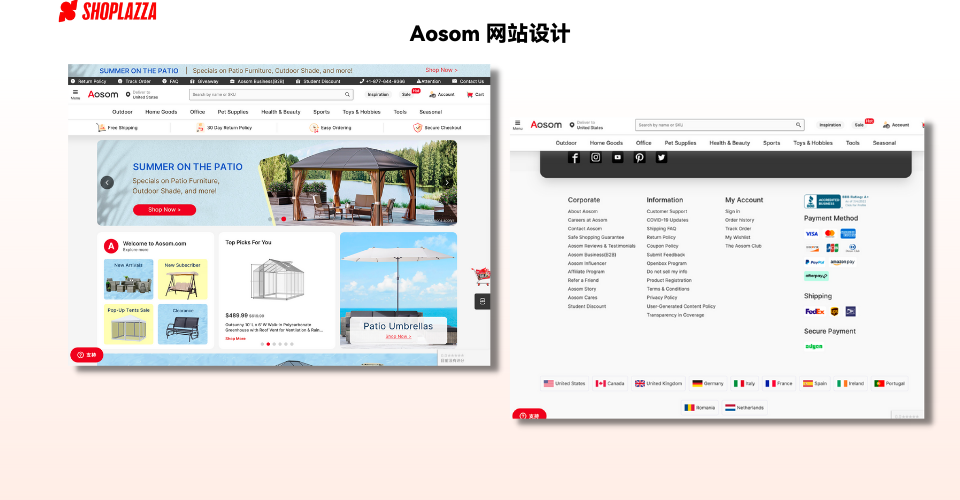Image resolution: width=960 pixels, height=500 pixels.
Task: Click Deliver to location pin in left screenshot
Action: [x=128, y=94]
